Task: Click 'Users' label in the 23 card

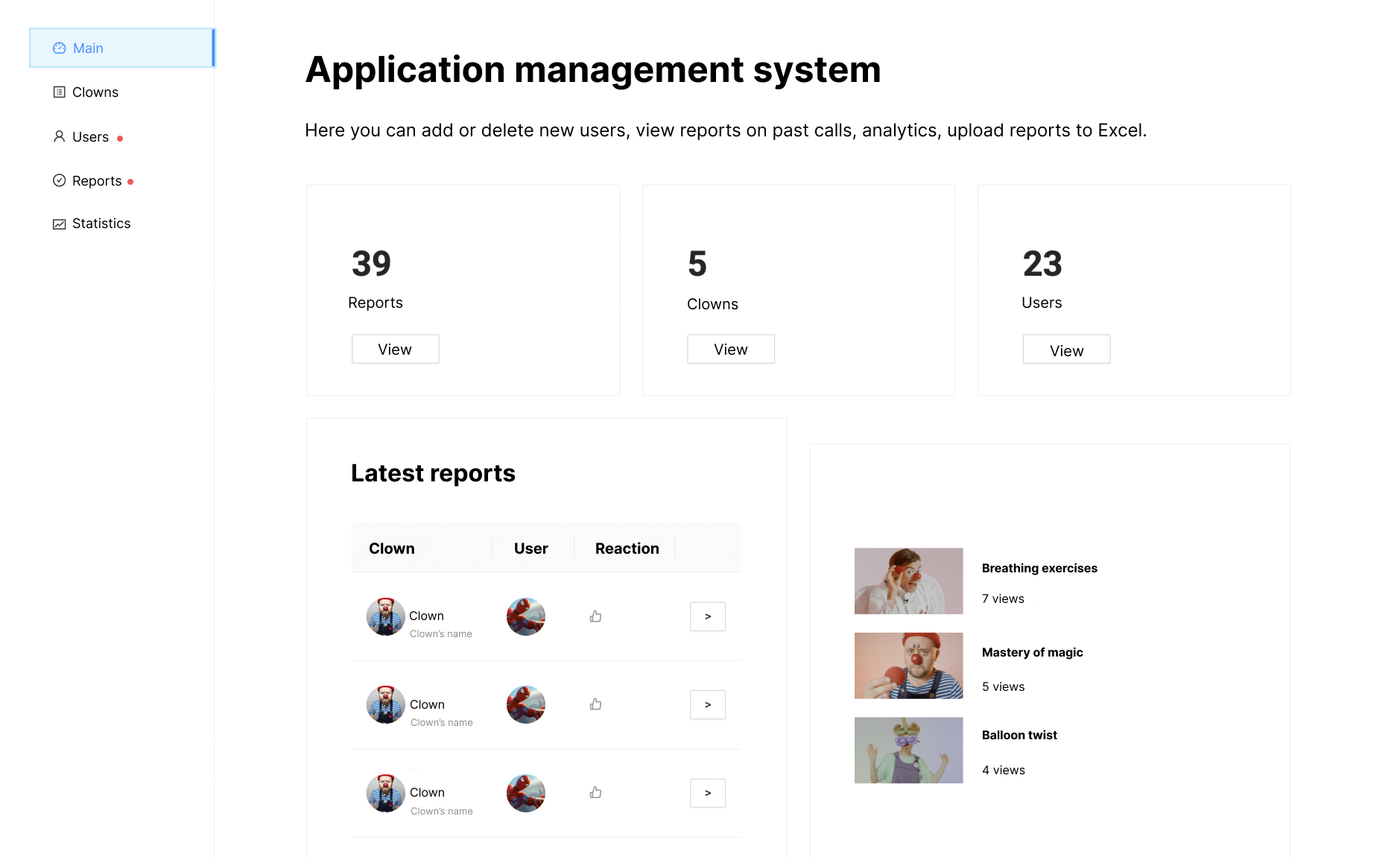Action: click(x=1042, y=303)
